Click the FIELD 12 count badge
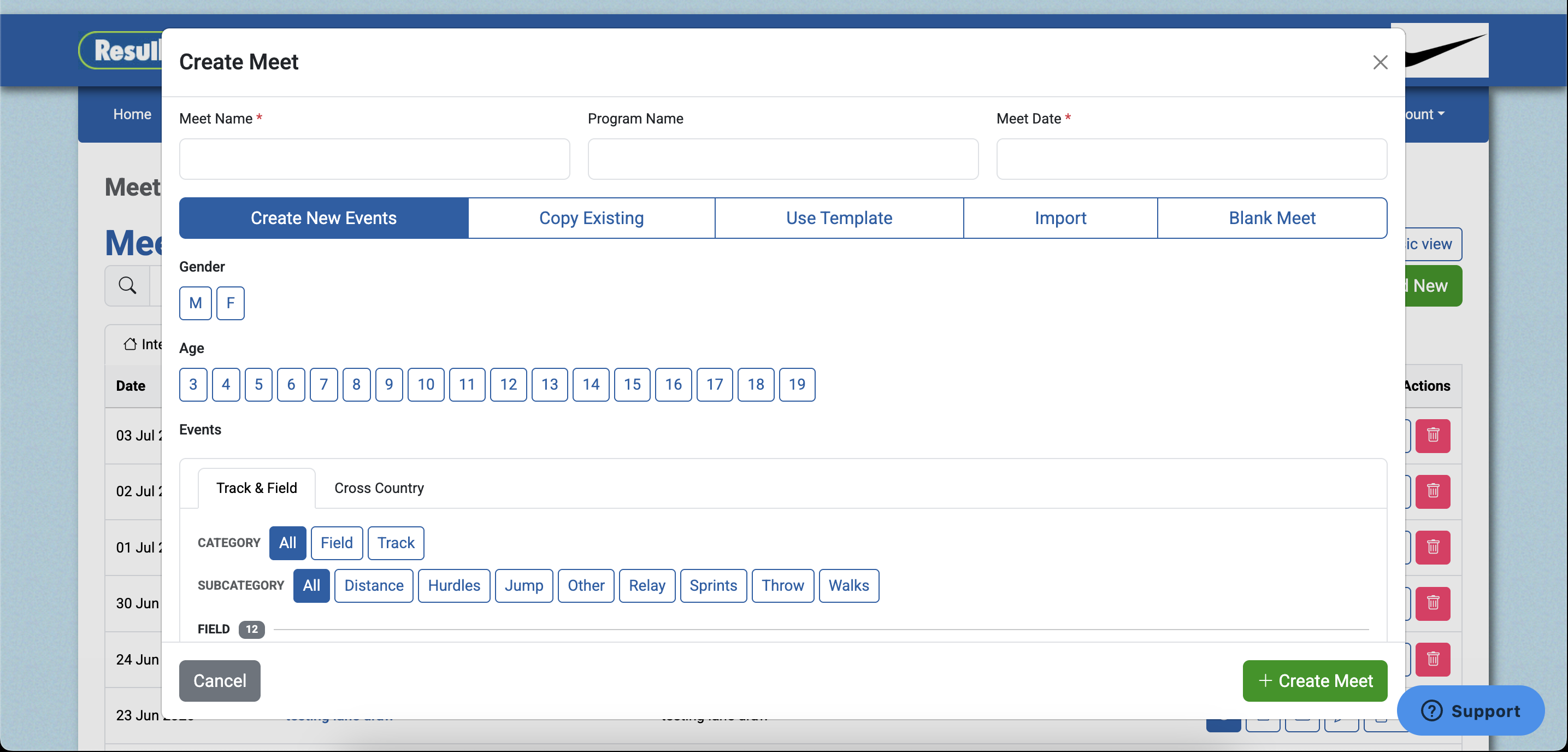Screen dimensions: 1568x752 click(x=251, y=629)
